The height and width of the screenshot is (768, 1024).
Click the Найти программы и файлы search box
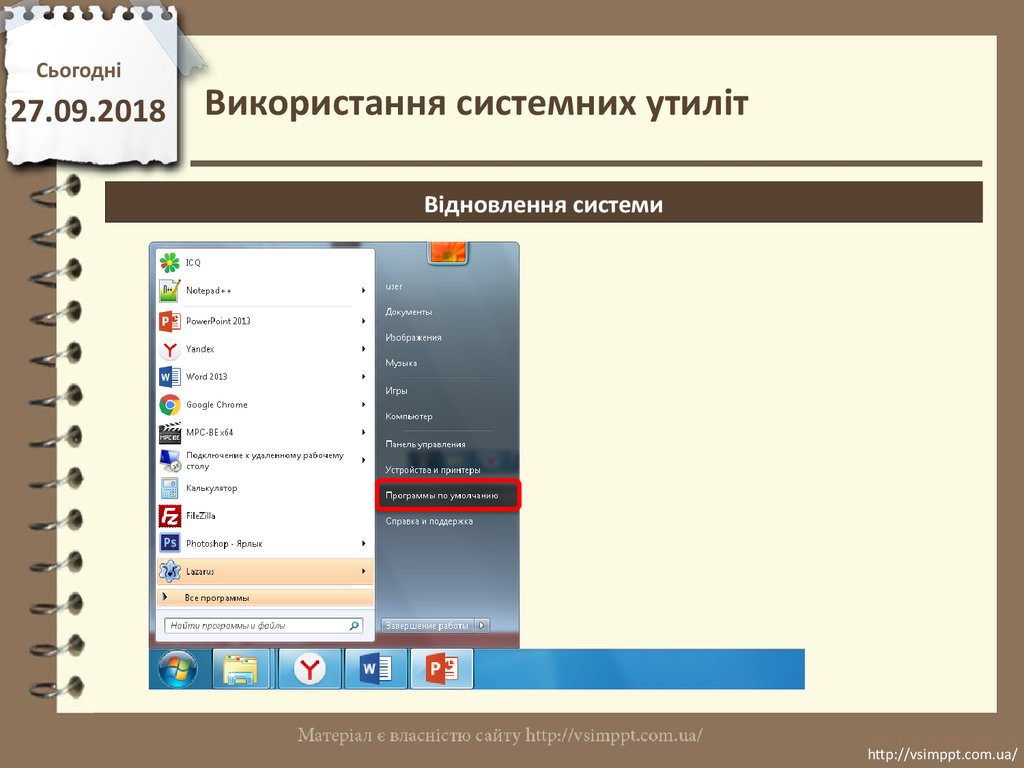tap(256, 626)
